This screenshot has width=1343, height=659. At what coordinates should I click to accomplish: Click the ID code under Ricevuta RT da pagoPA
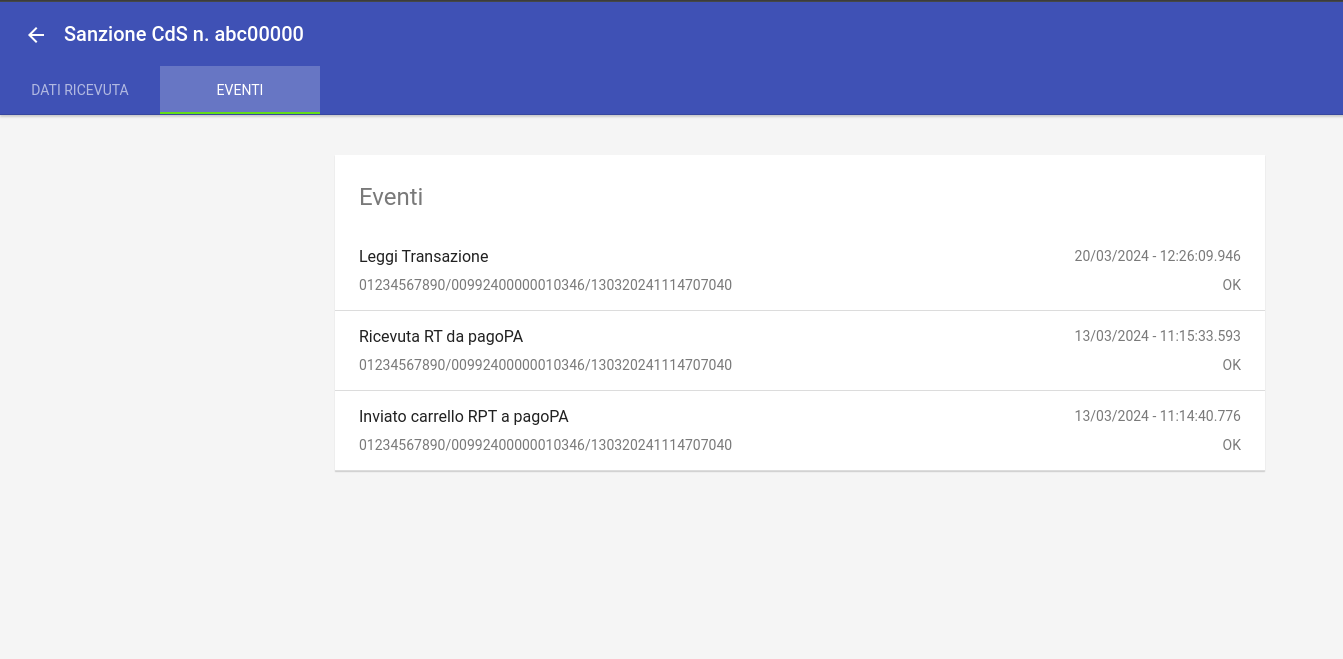pos(545,365)
